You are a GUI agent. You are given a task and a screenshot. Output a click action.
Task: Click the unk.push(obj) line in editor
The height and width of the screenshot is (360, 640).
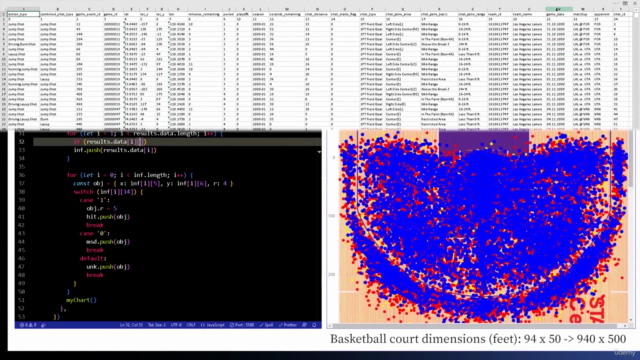click(x=108, y=267)
